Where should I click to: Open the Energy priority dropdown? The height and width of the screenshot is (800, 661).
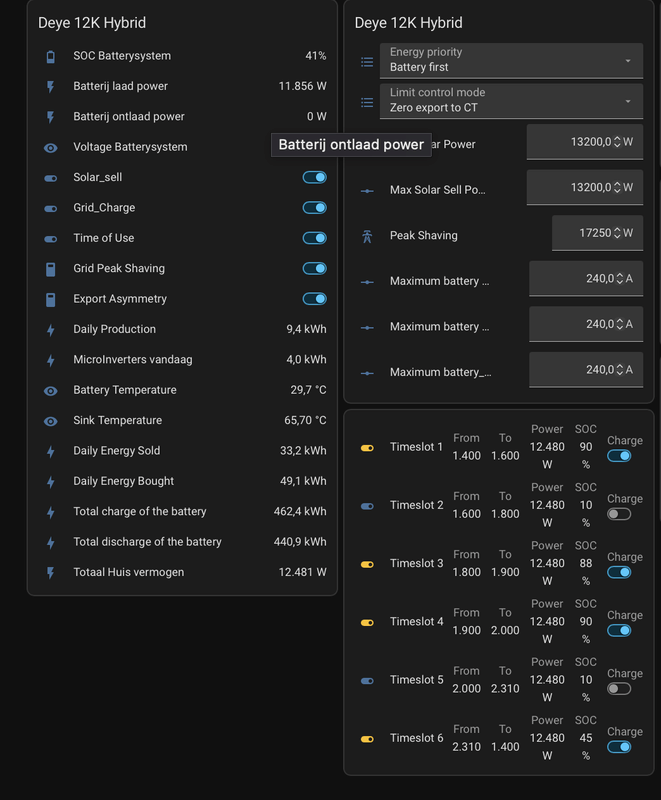coord(511,61)
